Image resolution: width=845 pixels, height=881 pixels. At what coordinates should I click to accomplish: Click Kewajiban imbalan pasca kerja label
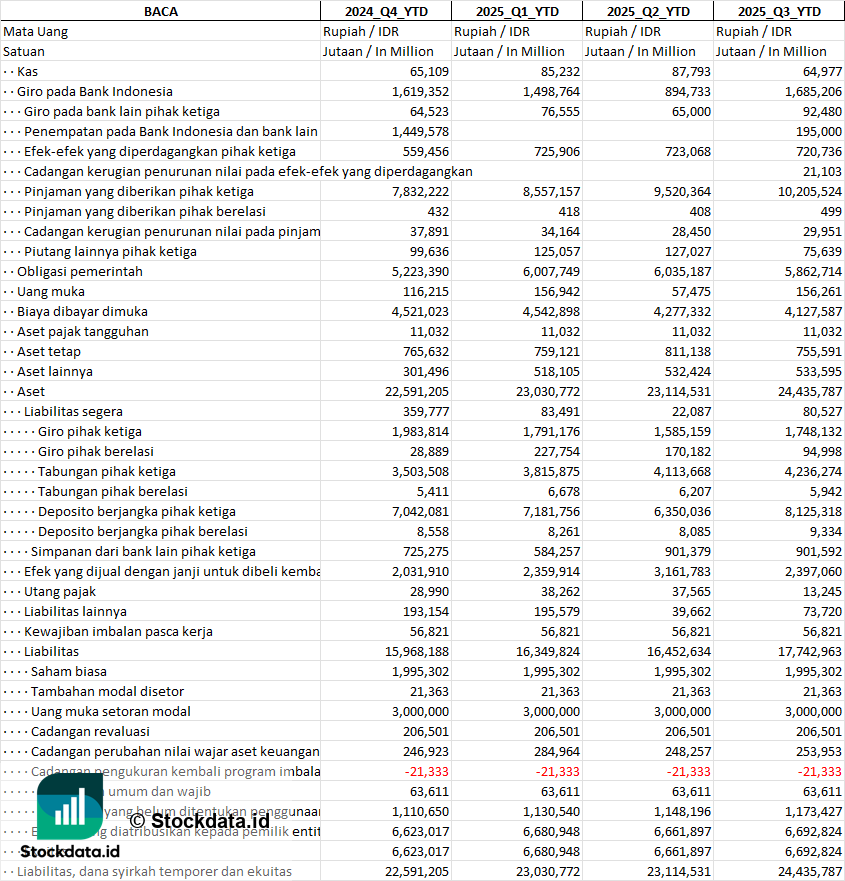coord(119,632)
